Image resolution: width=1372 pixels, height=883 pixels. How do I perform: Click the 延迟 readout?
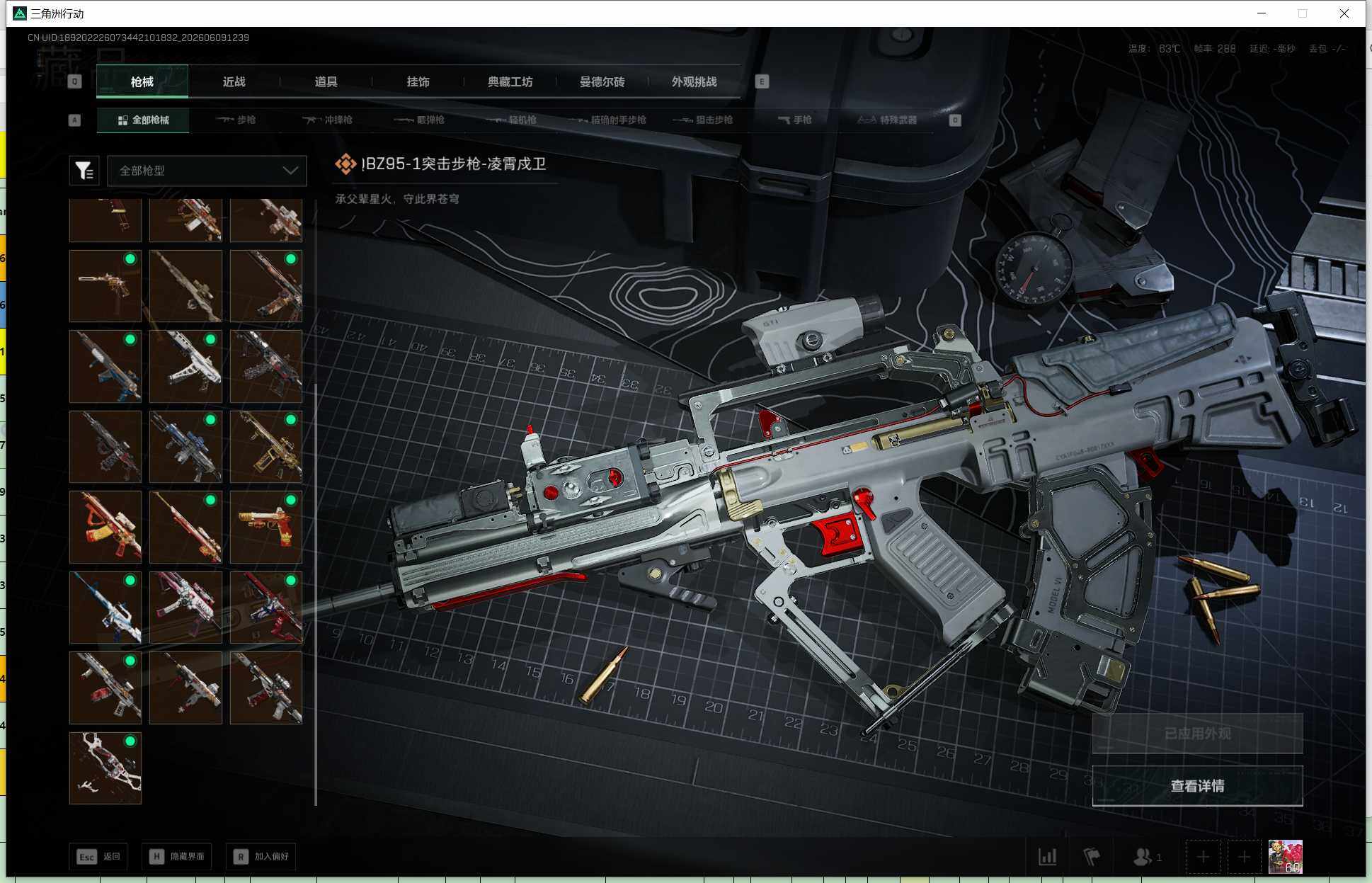pyautogui.click(x=1272, y=49)
